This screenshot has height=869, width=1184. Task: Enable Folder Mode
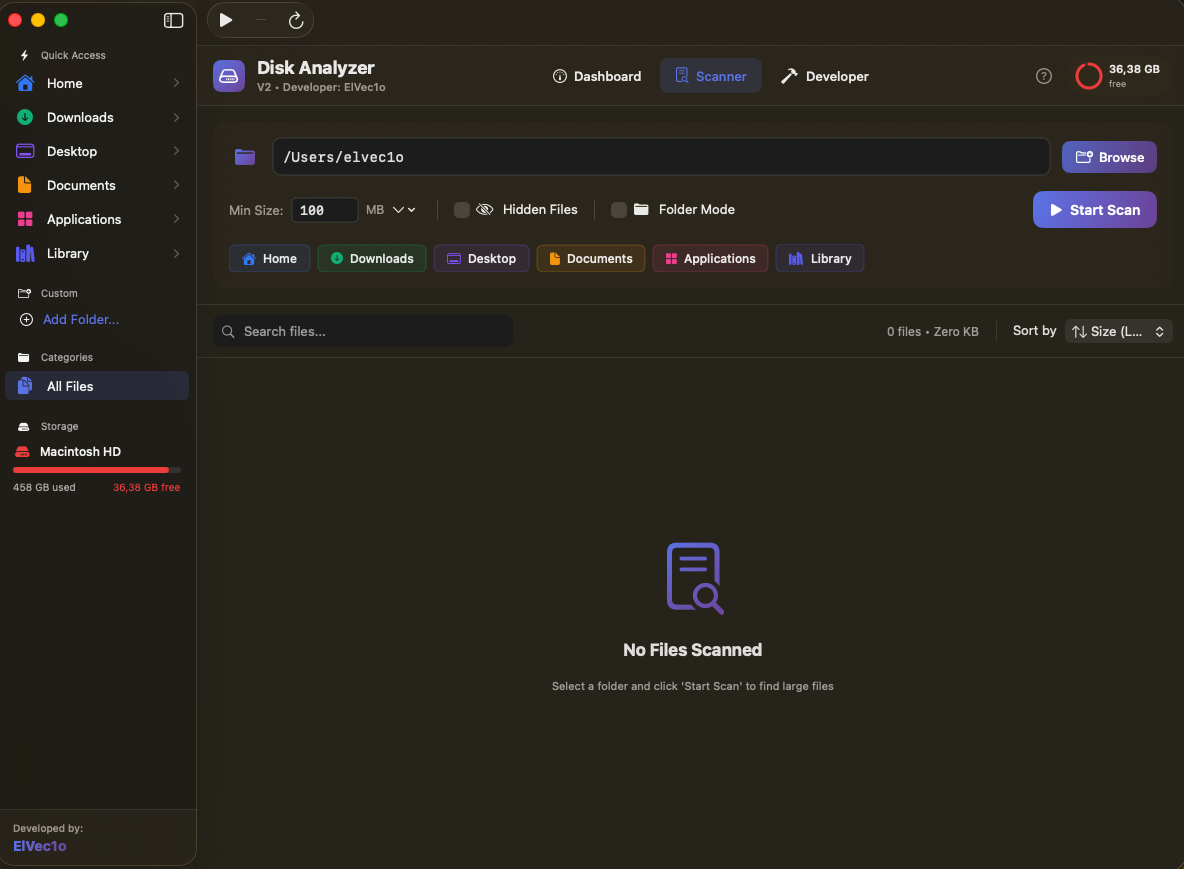click(x=619, y=210)
